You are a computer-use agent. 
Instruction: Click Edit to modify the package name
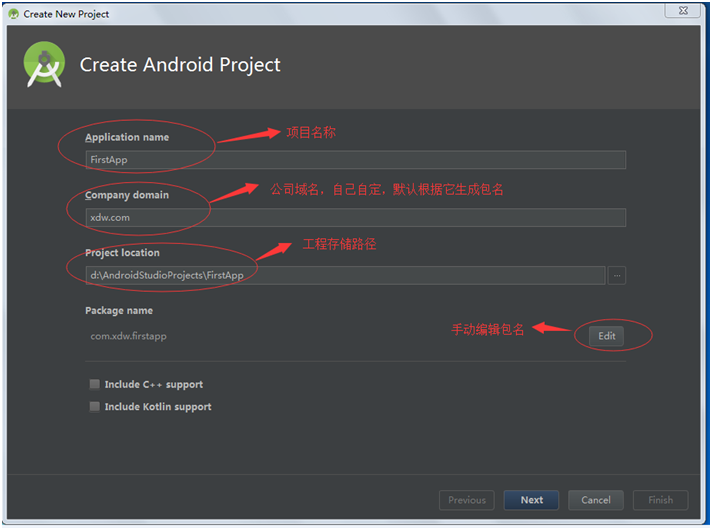pos(606,336)
